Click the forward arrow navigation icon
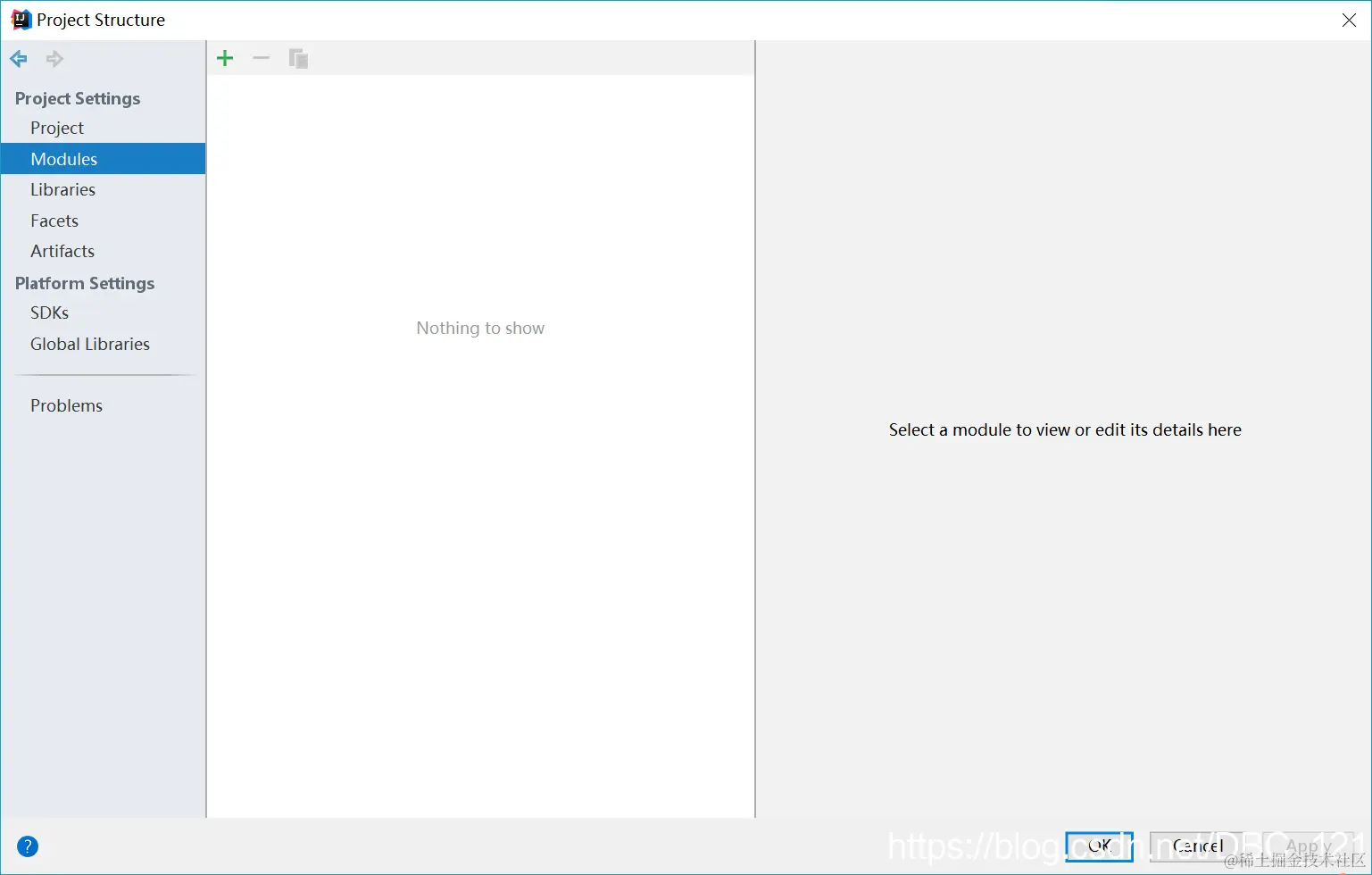 coord(54,59)
